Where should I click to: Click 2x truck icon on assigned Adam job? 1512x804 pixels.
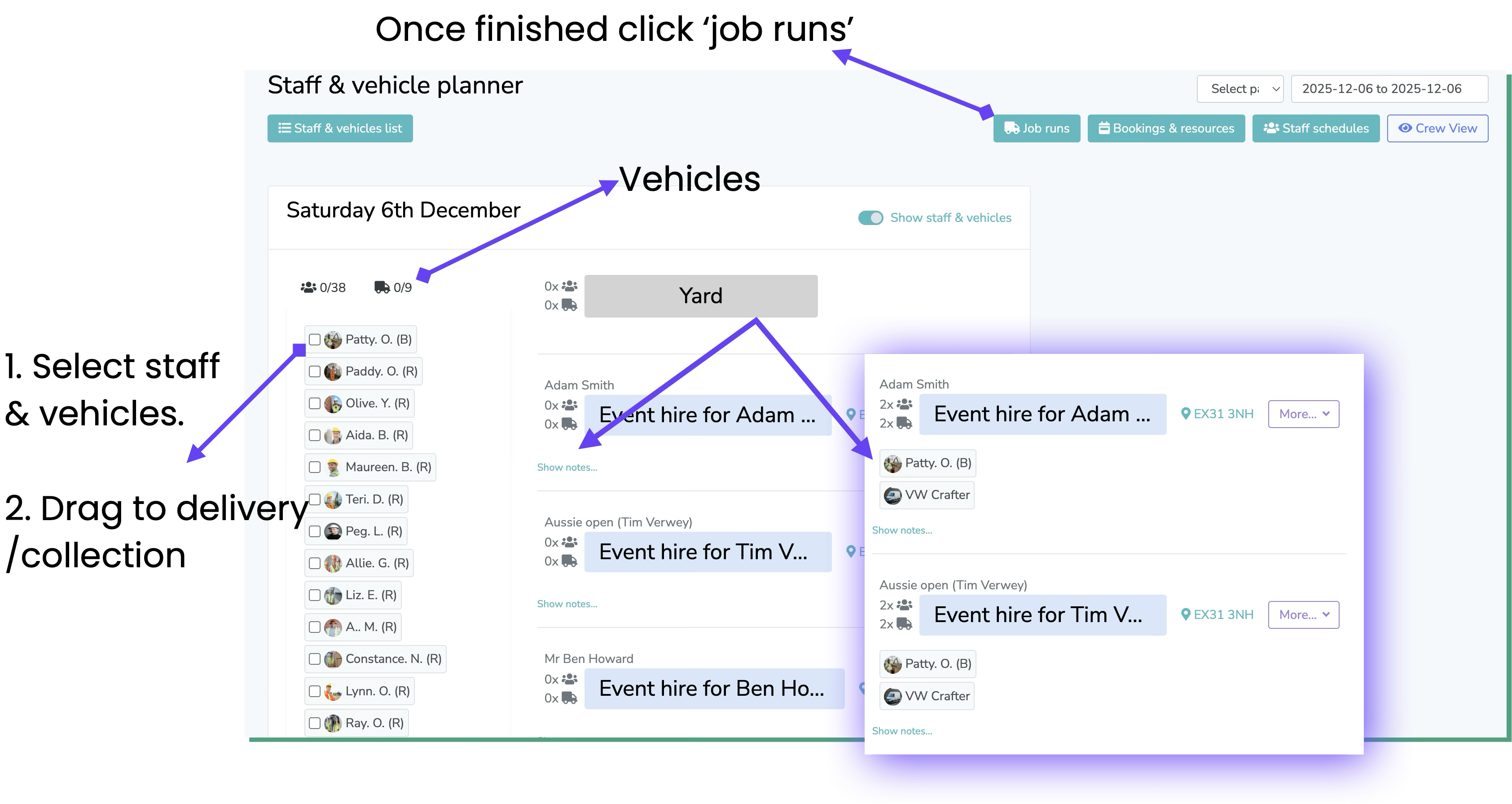pyautogui.click(x=905, y=423)
